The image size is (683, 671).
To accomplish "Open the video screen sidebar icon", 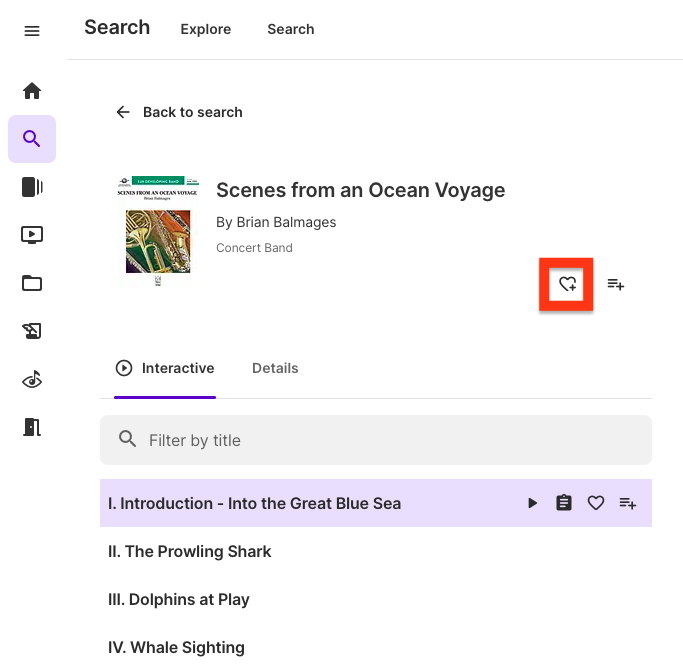I will [x=32, y=235].
